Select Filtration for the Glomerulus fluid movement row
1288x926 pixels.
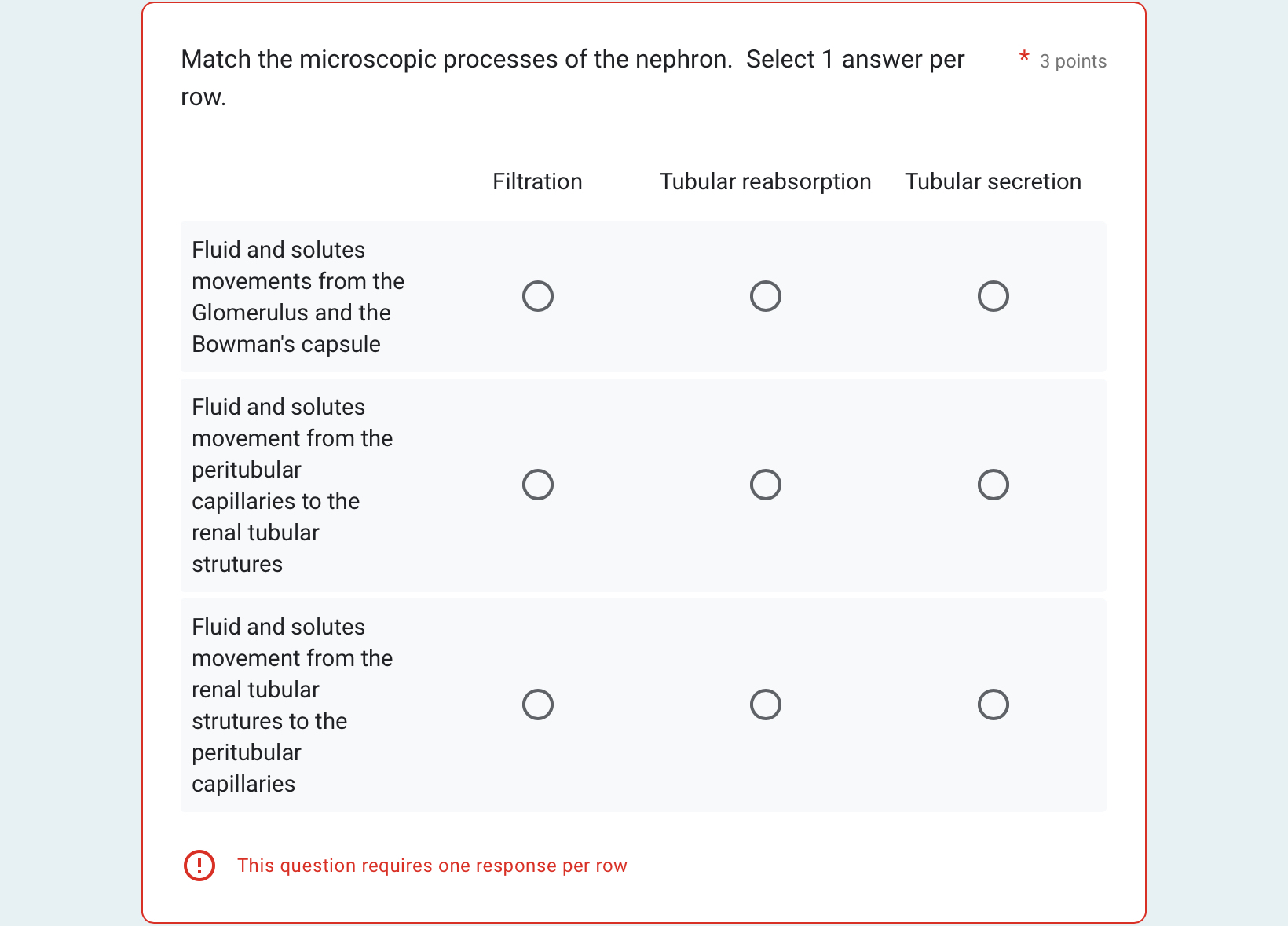tap(537, 296)
